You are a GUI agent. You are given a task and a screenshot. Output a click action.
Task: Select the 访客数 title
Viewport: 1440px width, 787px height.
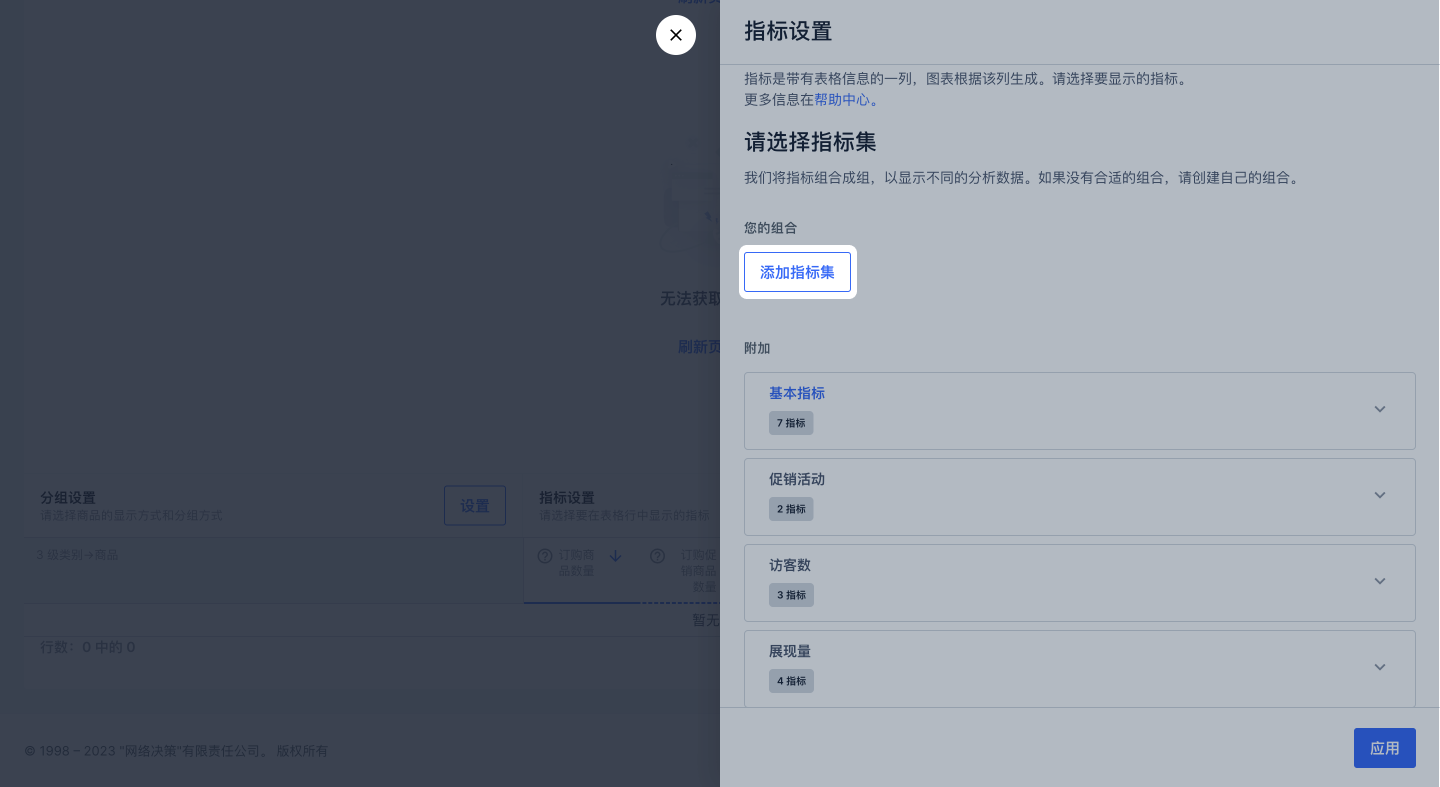coord(790,565)
